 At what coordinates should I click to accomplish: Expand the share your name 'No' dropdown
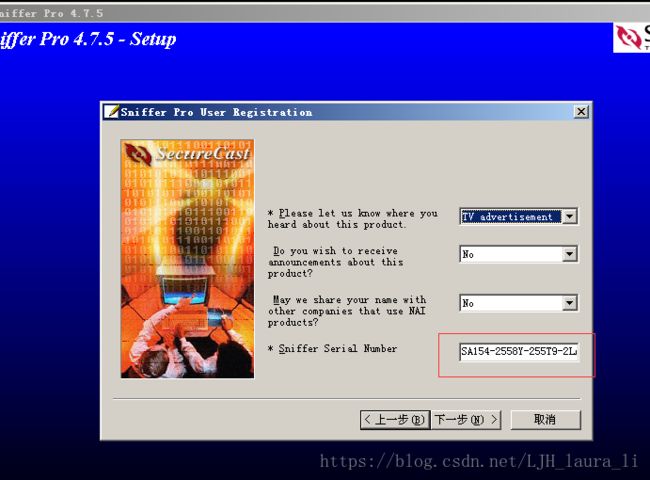[x=570, y=303]
